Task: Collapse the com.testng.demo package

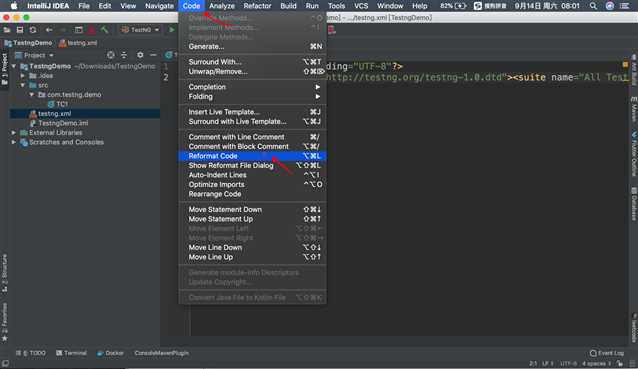Action: [32, 95]
